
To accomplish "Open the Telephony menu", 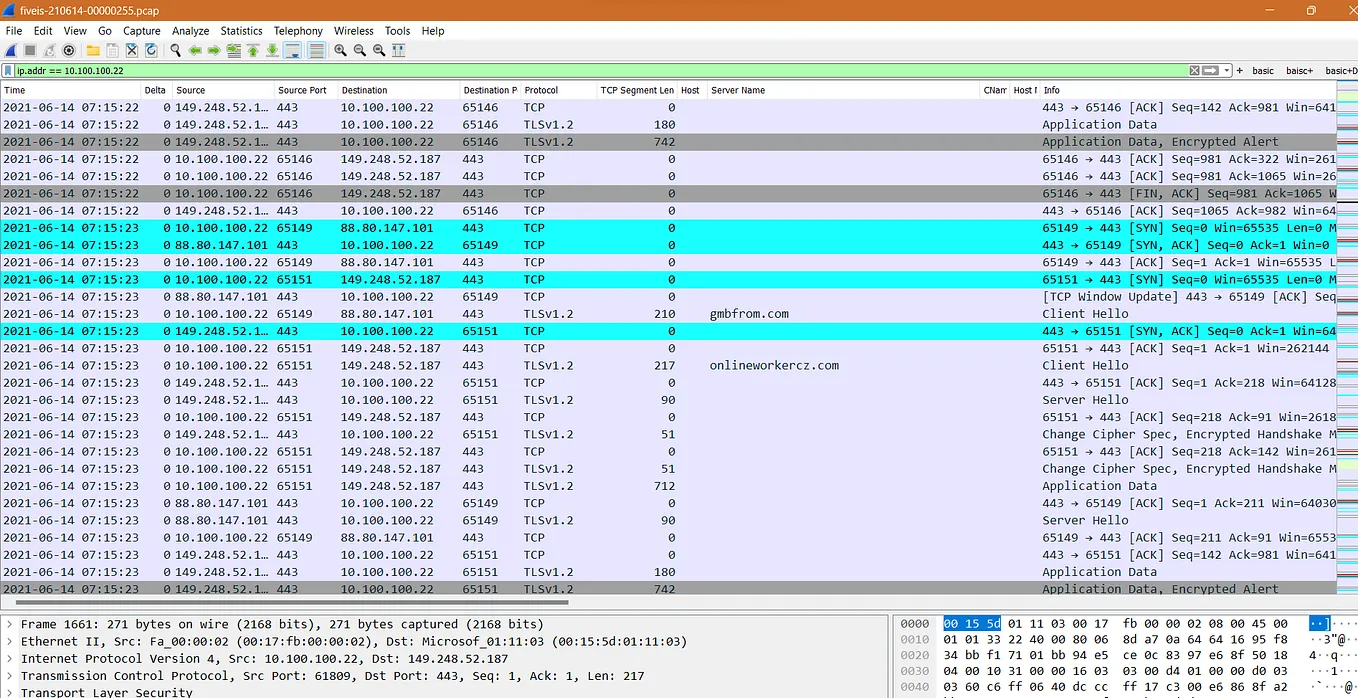I will (x=297, y=31).
